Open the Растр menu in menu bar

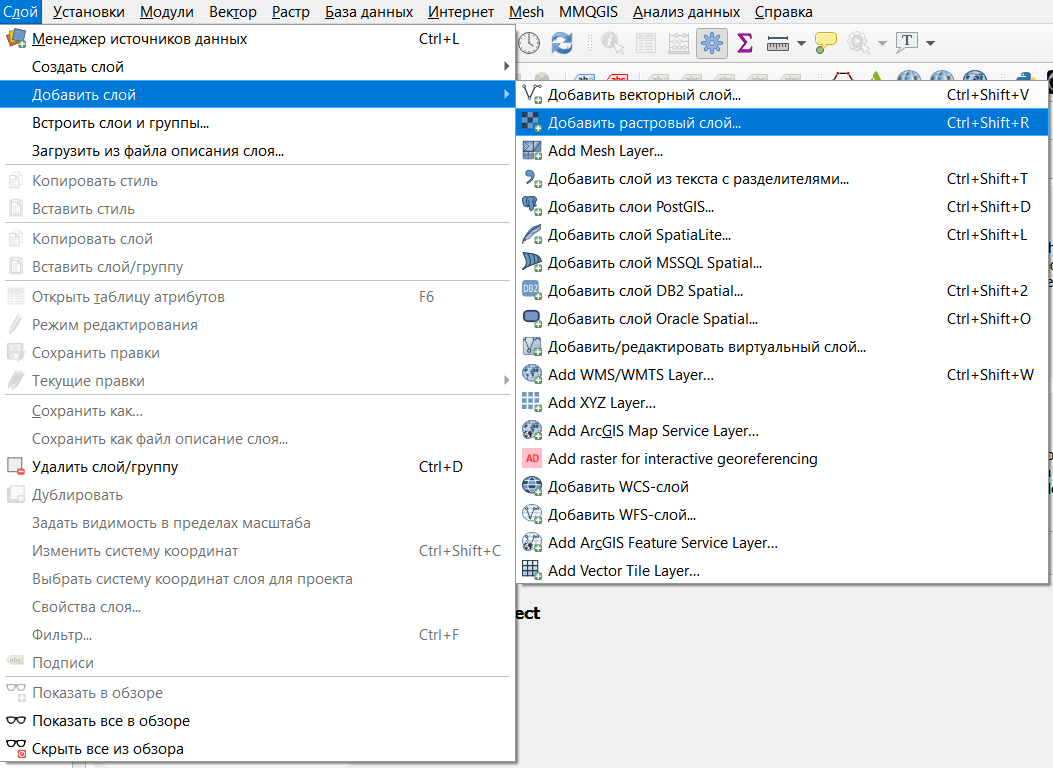pyautogui.click(x=291, y=12)
